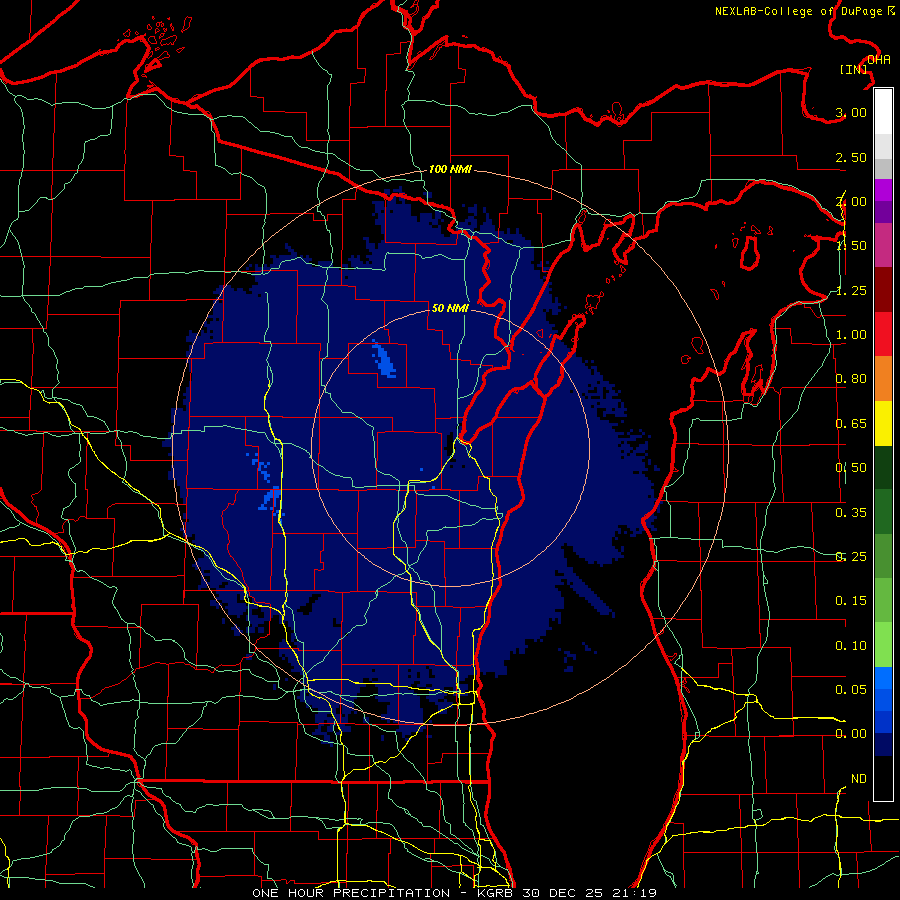
Task: Click the 2.00 legend value
Action: [x=851, y=201]
